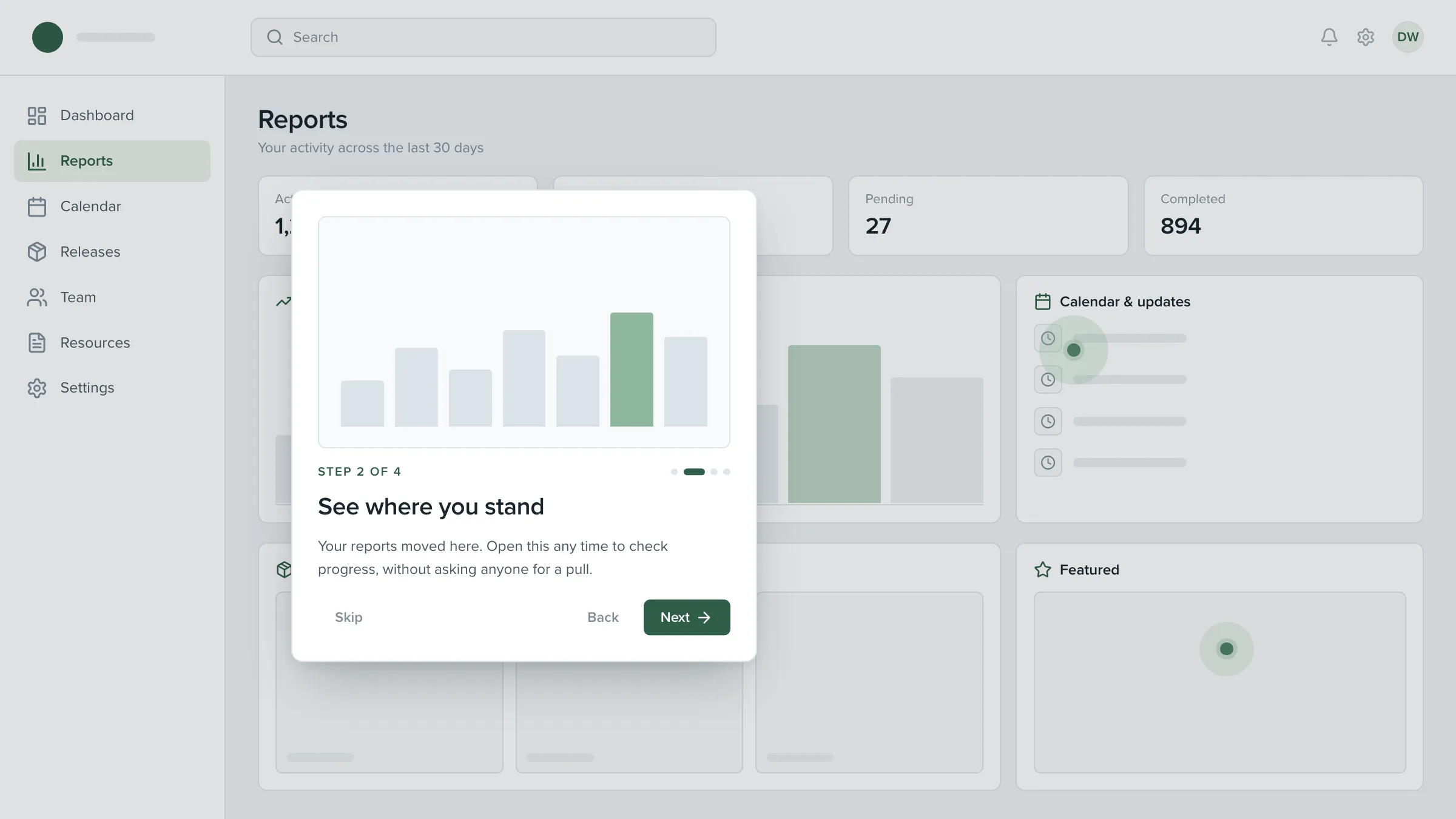Click the trend line icon behind the dialog
1456x819 pixels.
(283, 302)
